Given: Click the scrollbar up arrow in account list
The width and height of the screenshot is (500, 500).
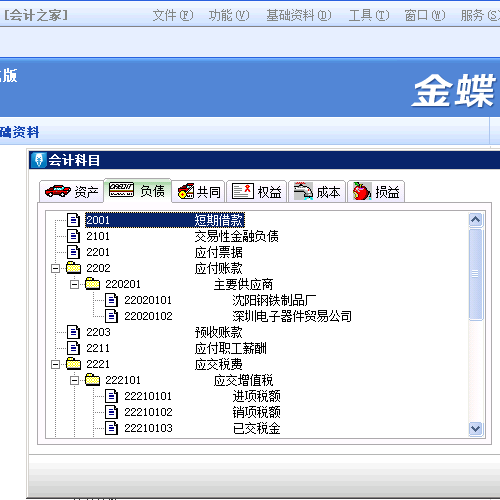Looking at the screenshot, I should (475, 220).
